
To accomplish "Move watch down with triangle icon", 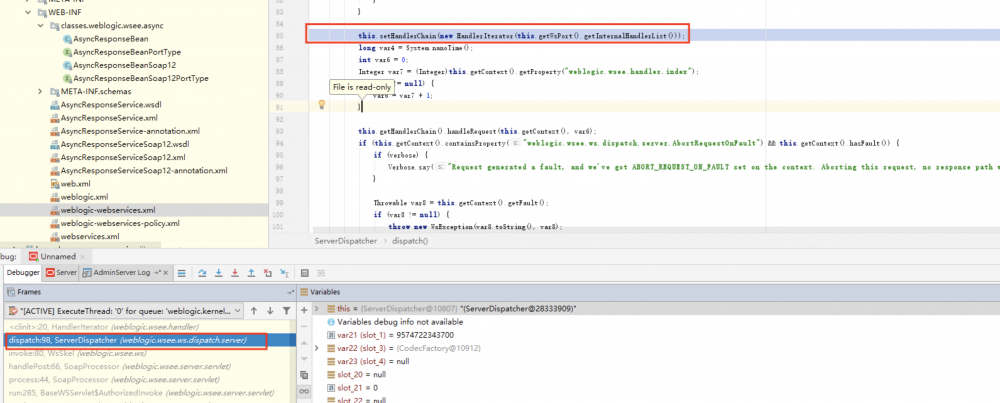I will (304, 358).
